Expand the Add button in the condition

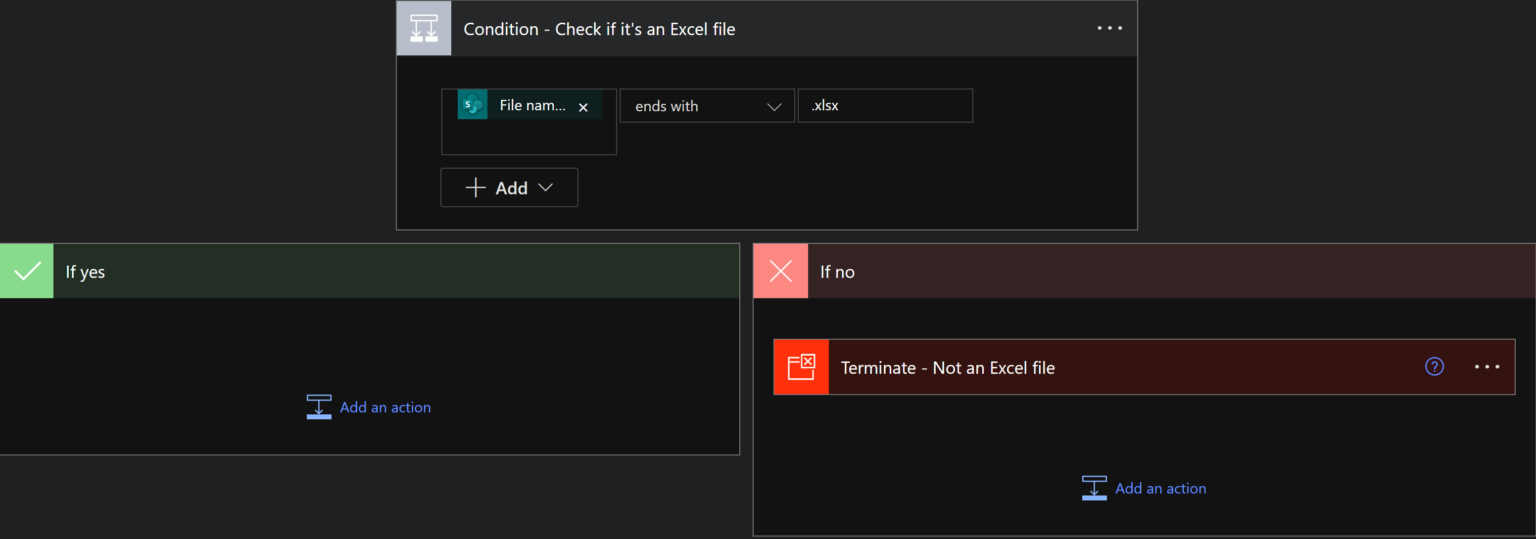509,188
